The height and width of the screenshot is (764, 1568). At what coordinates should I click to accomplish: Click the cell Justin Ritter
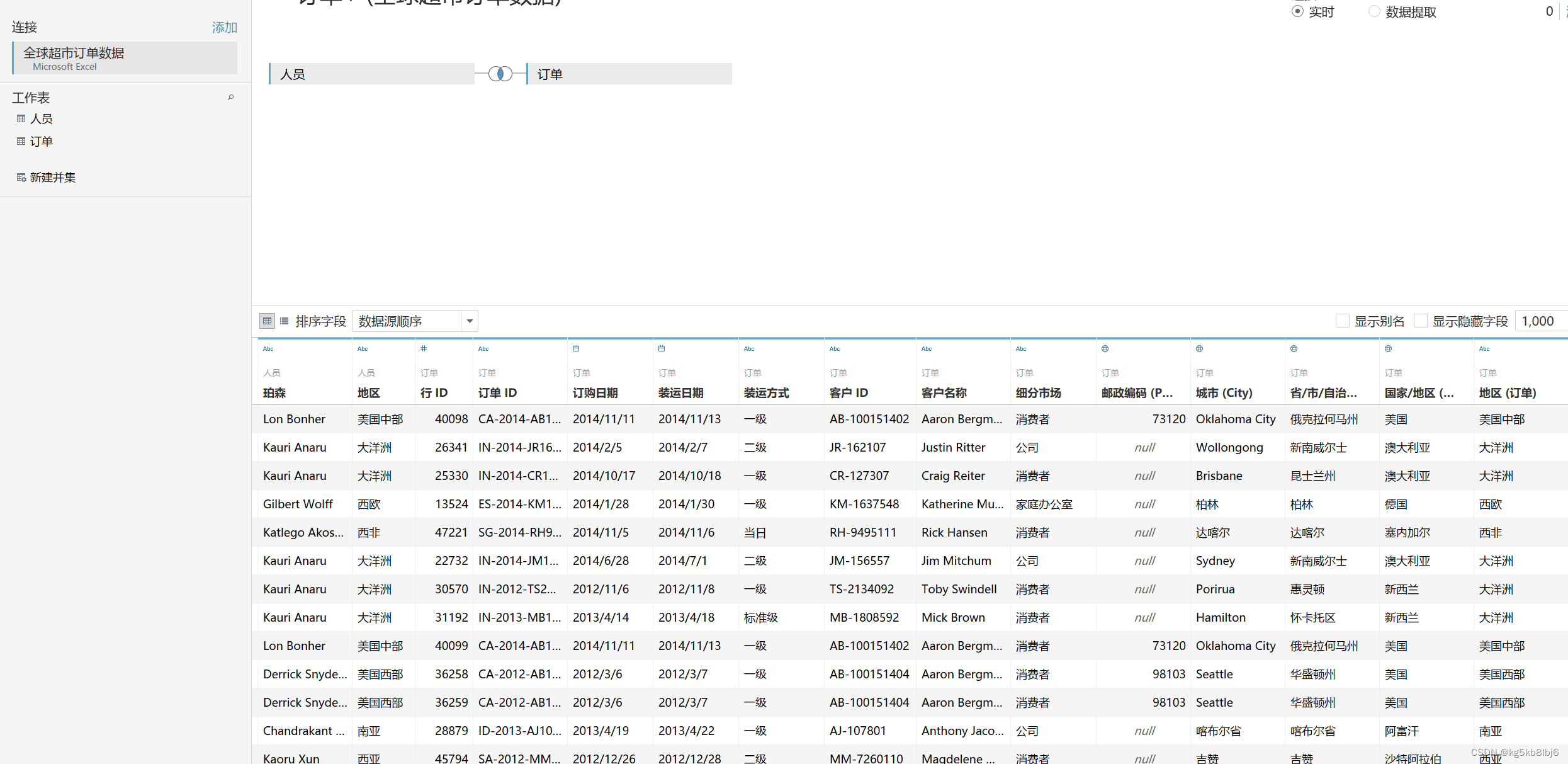click(x=953, y=447)
